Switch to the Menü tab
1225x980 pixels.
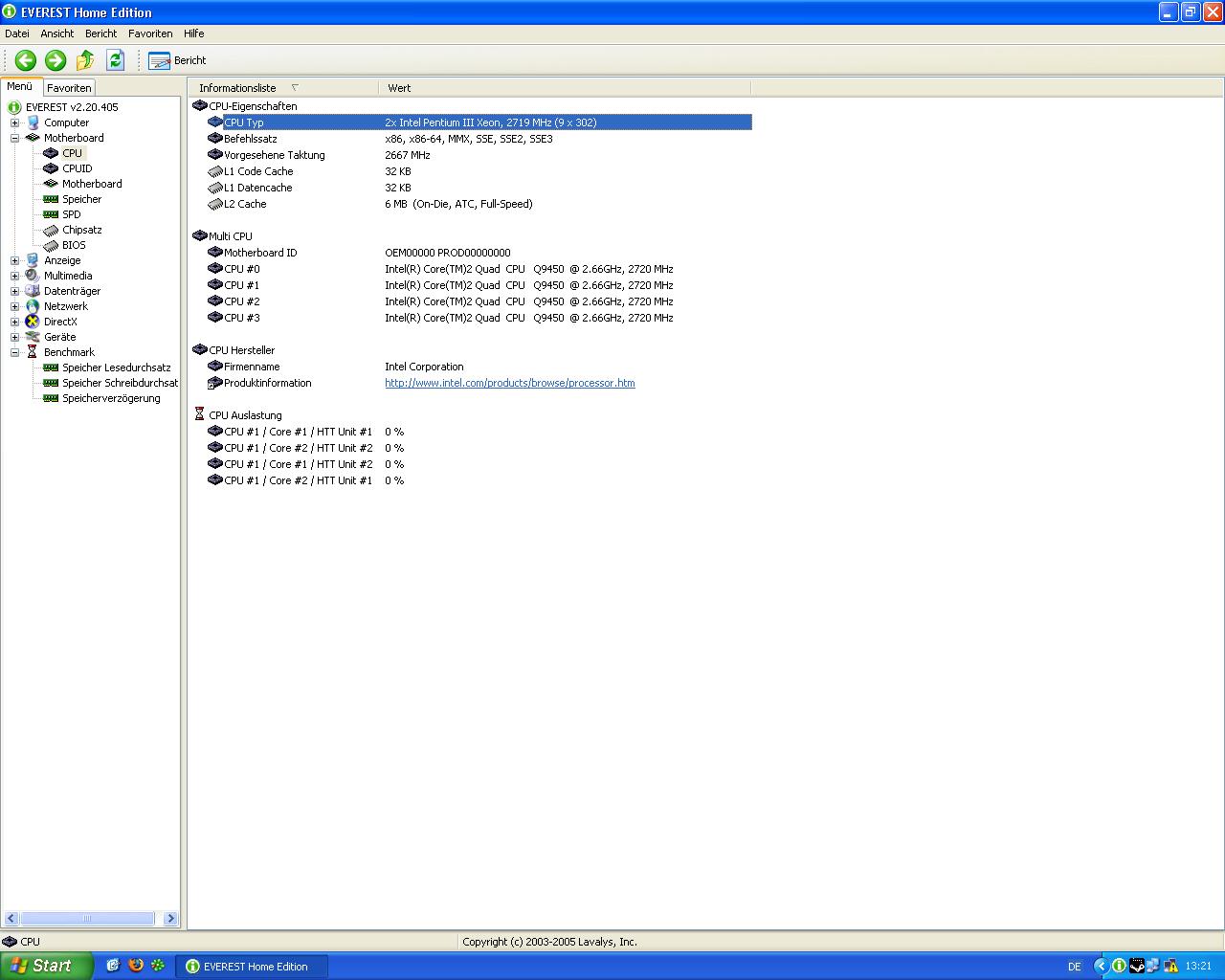(x=20, y=86)
